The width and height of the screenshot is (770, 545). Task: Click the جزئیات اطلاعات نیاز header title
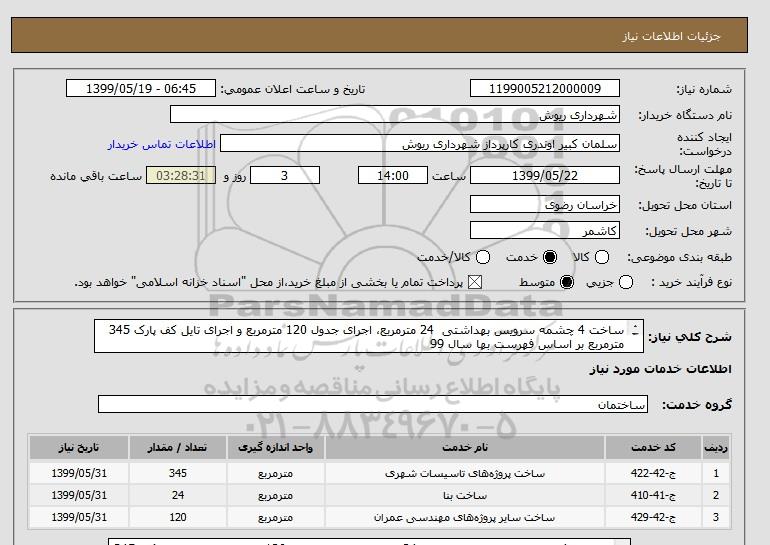671,36
